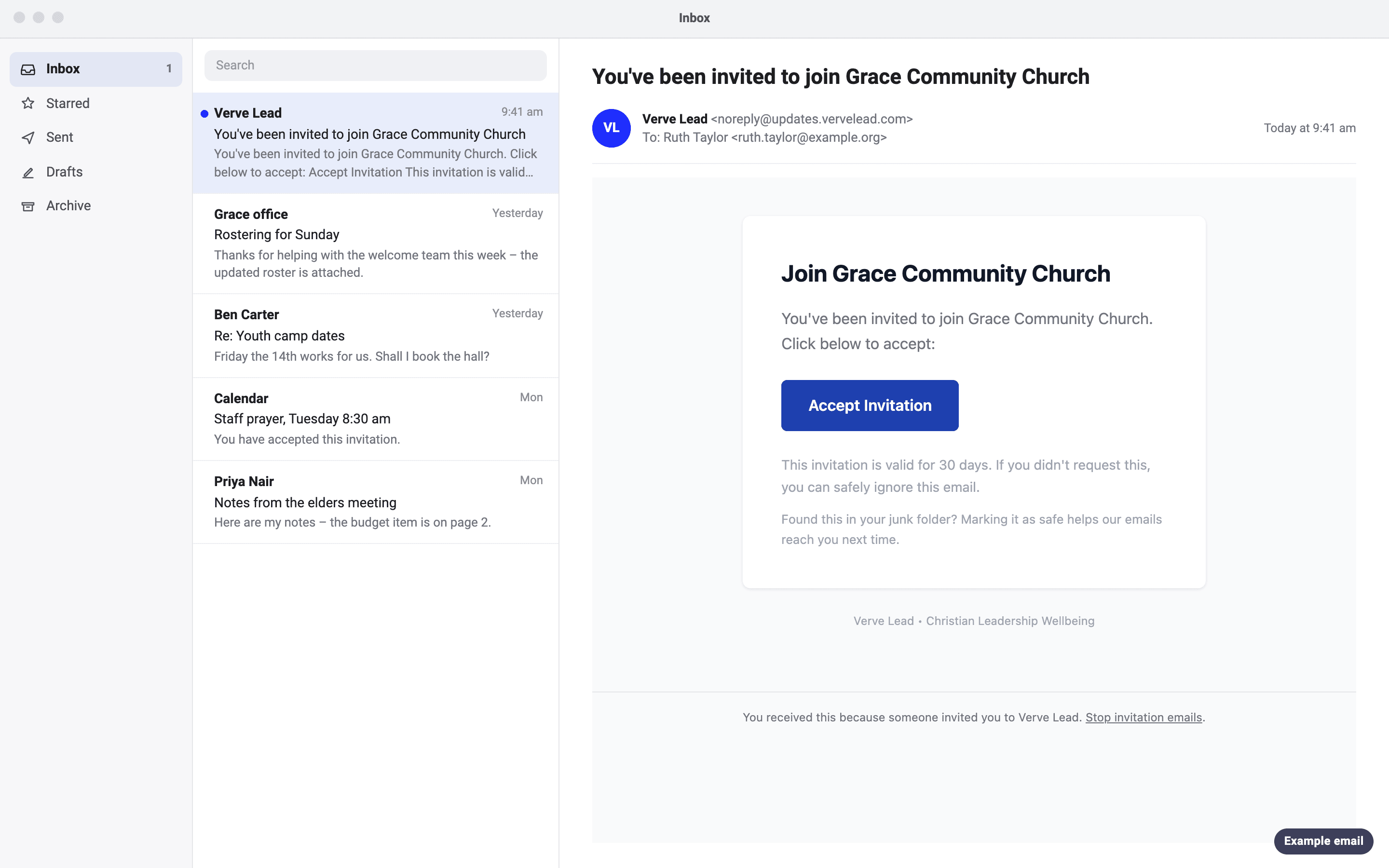The height and width of the screenshot is (868, 1389).
Task: Click recipient ruth.taylor@example.org
Action: click(809, 138)
